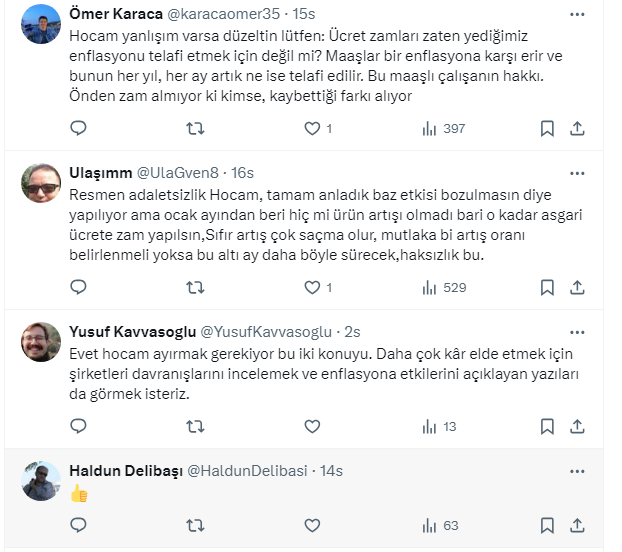Like Ömer Karaca's tweet

point(313,128)
